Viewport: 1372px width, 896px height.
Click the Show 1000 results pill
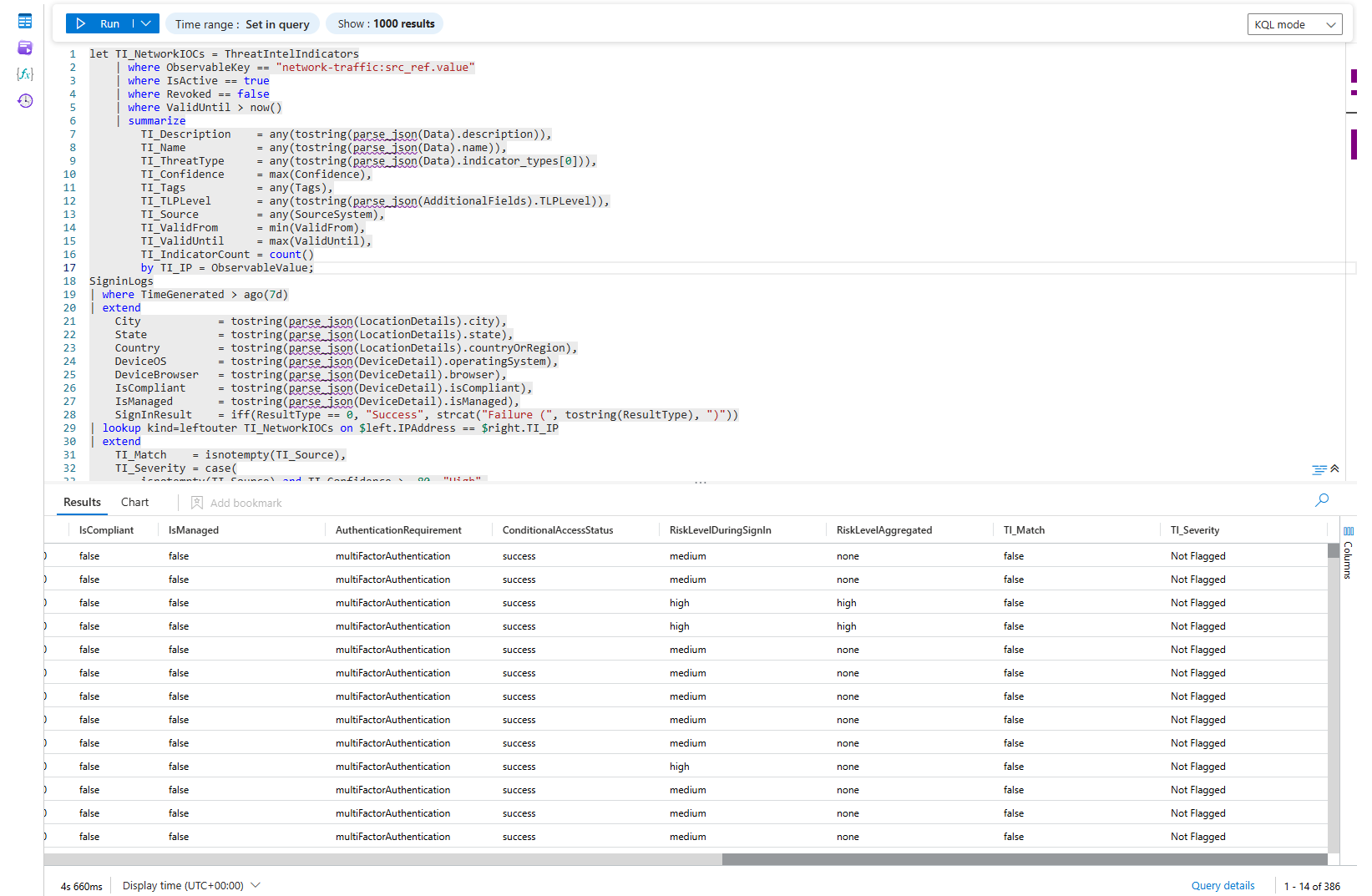coord(386,23)
